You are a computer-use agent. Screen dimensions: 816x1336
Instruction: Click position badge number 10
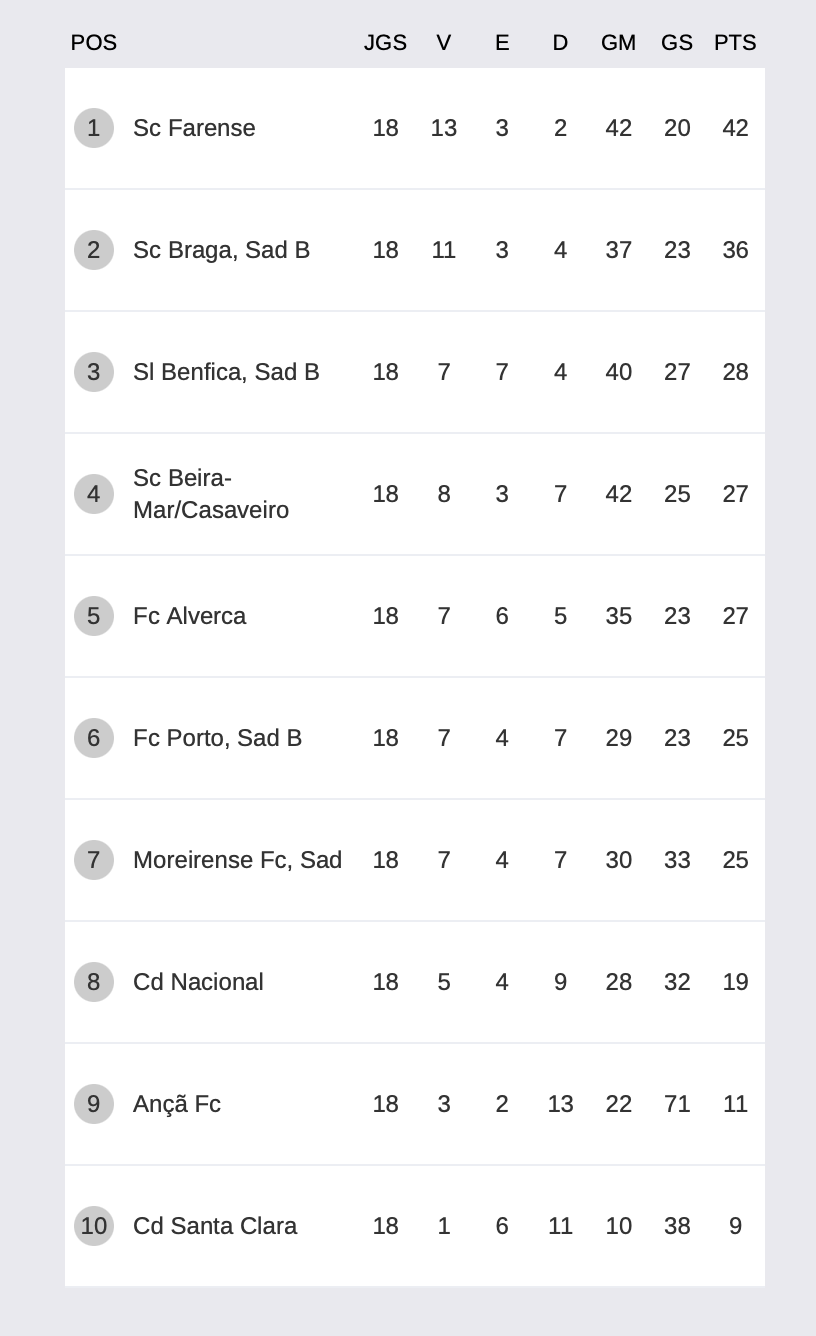tap(94, 1226)
